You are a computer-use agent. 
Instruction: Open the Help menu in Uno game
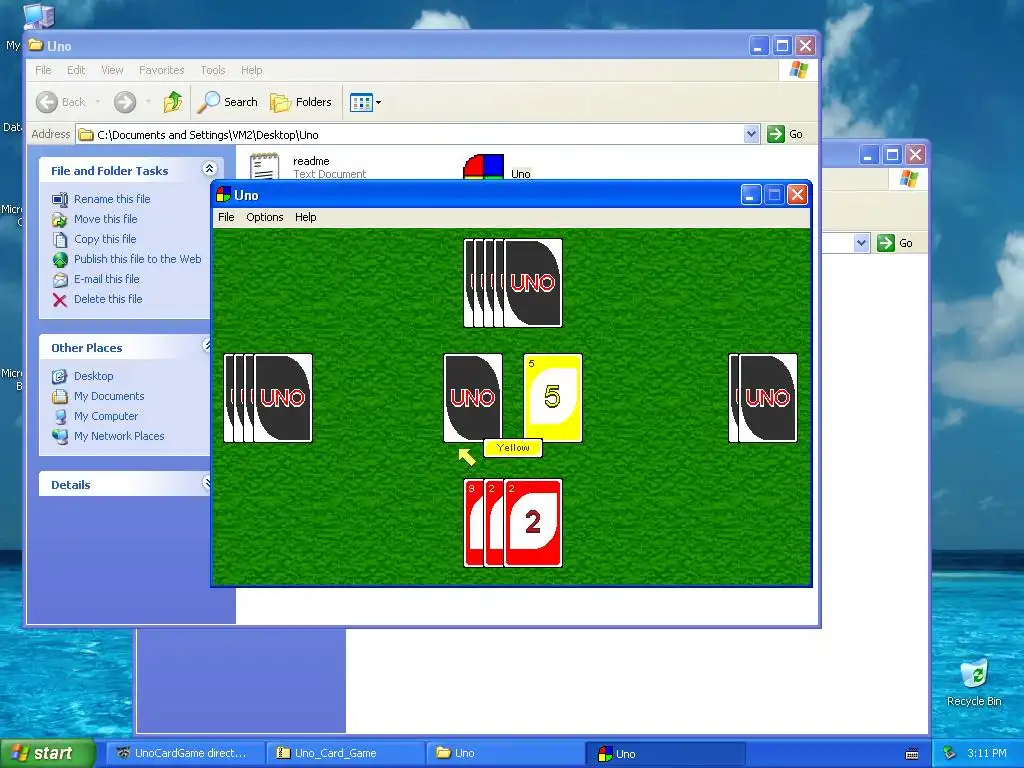305,217
